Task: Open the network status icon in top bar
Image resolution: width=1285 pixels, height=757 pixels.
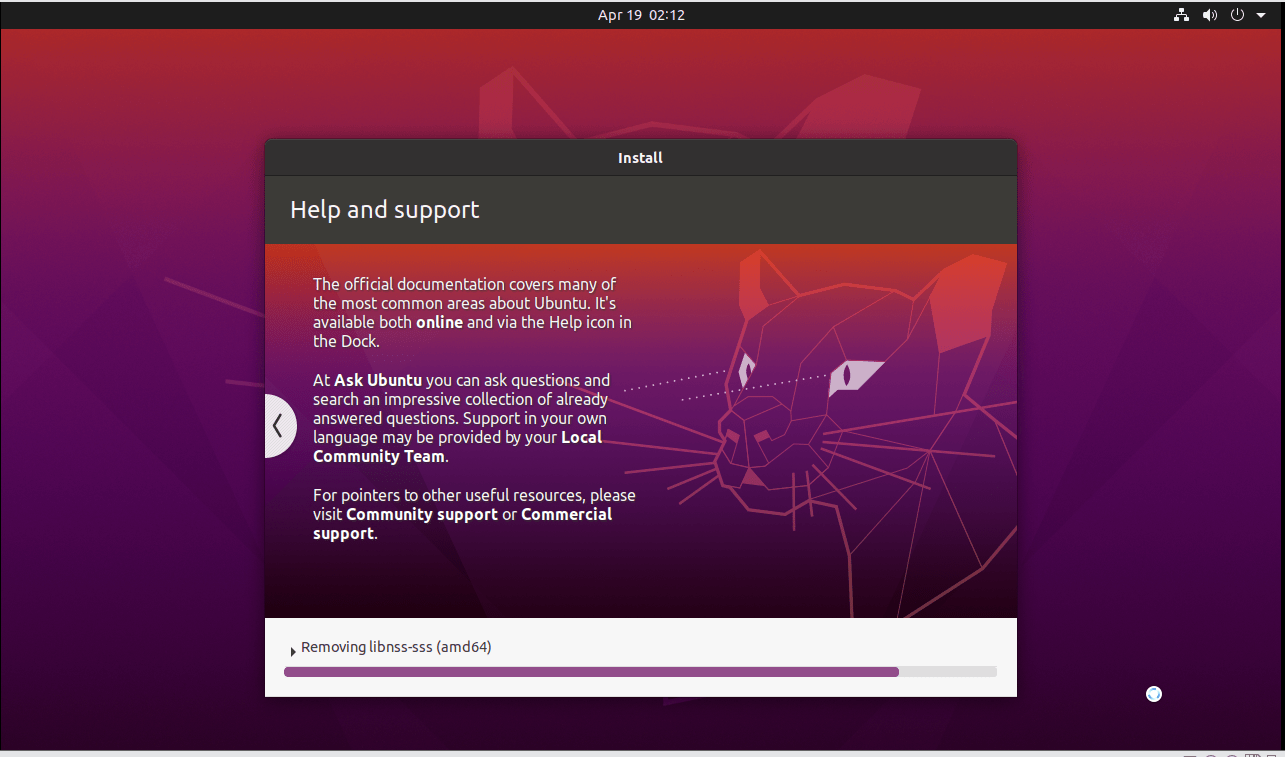Action: pos(1181,15)
